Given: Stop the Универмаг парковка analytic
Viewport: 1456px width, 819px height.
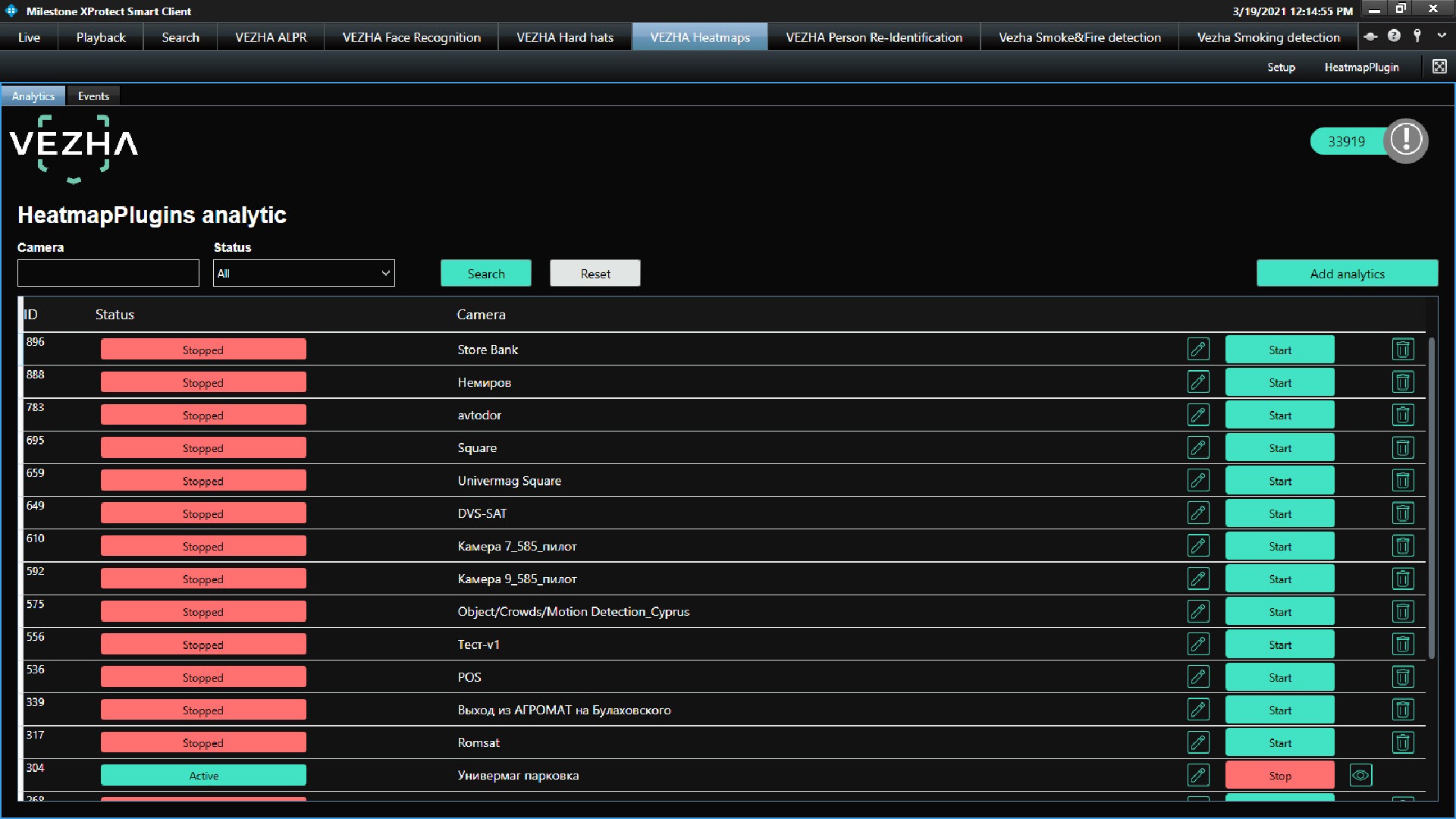Looking at the screenshot, I should (x=1280, y=775).
